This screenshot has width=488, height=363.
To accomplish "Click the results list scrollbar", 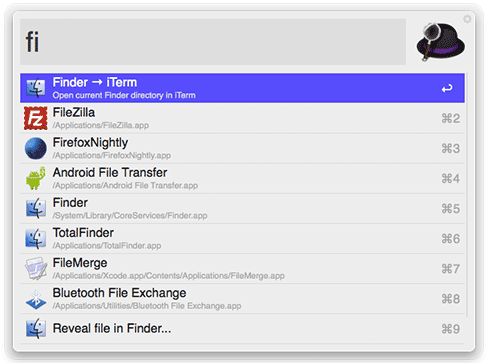I will (x=466, y=195).
